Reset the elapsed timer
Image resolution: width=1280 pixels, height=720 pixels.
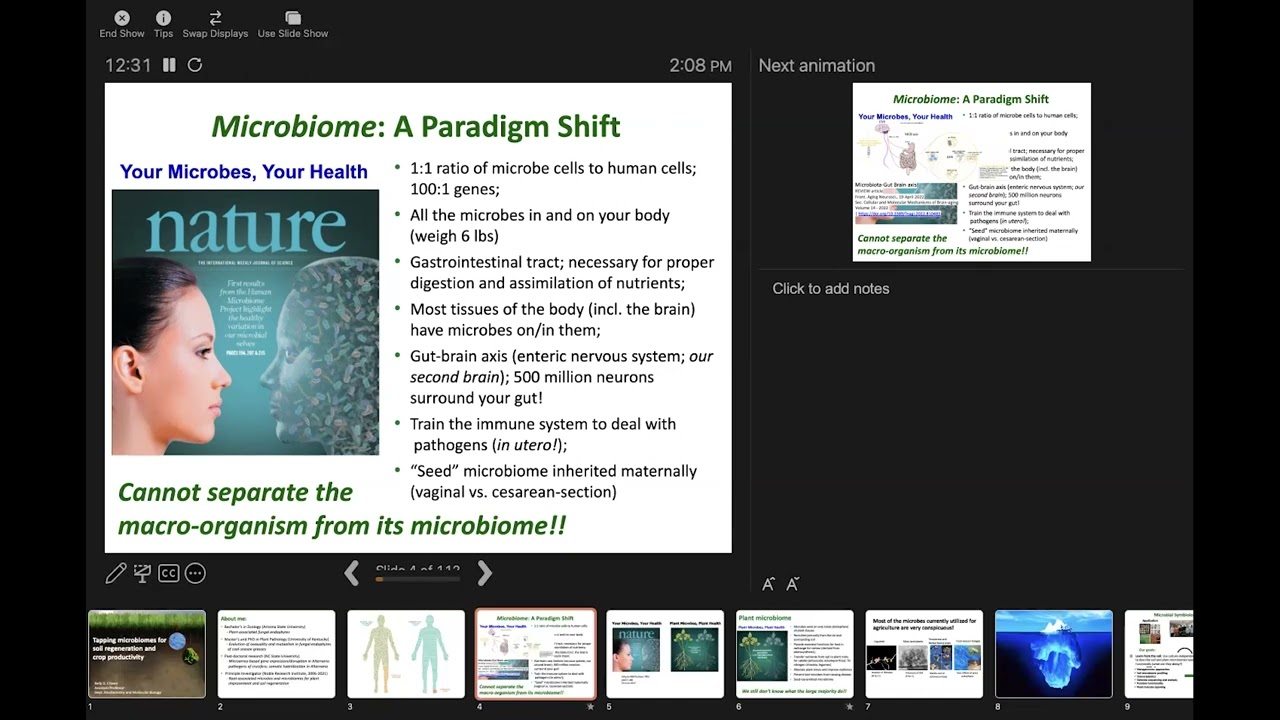195,65
